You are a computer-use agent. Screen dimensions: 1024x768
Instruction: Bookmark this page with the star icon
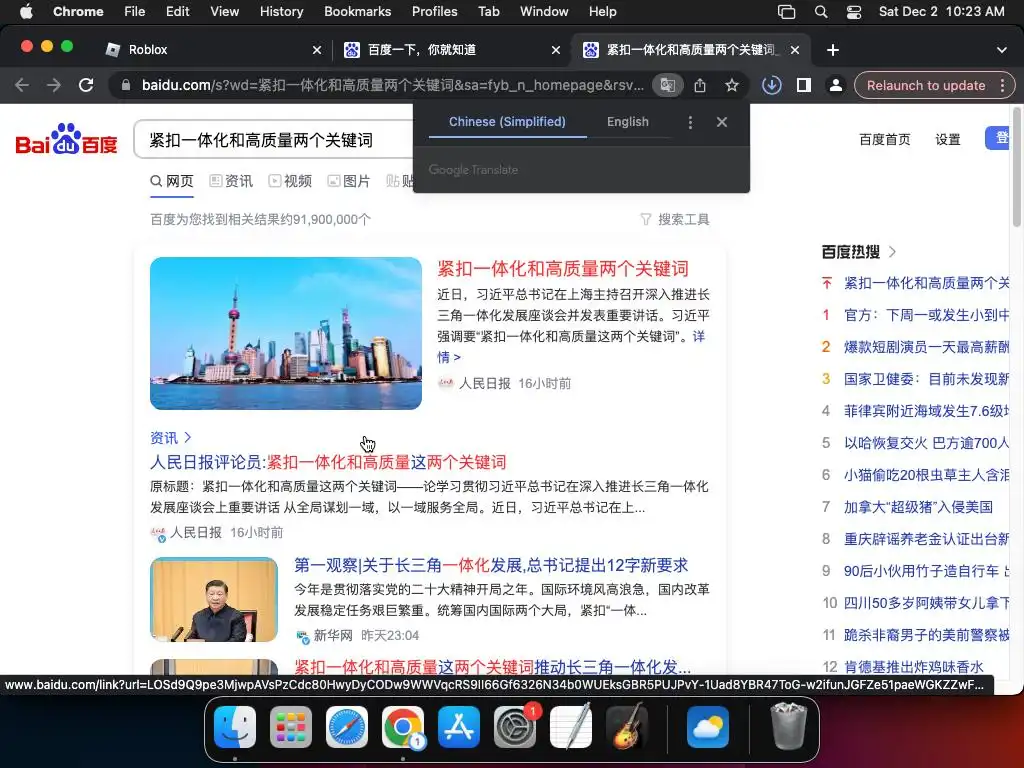pos(732,85)
